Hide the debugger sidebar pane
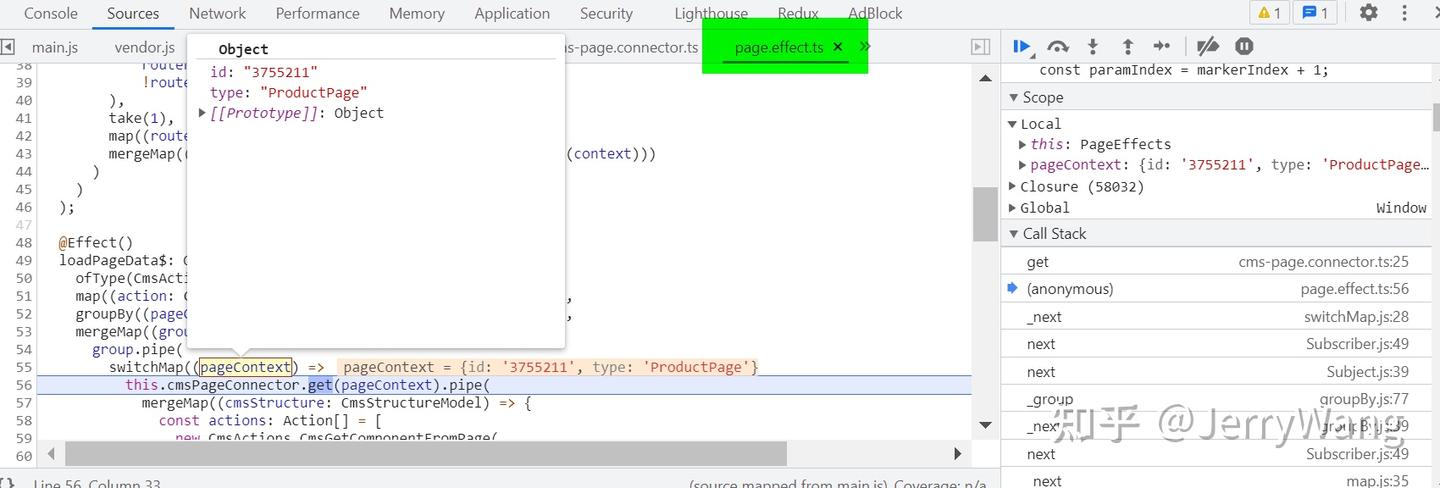Image resolution: width=1440 pixels, height=488 pixels. coord(981,47)
